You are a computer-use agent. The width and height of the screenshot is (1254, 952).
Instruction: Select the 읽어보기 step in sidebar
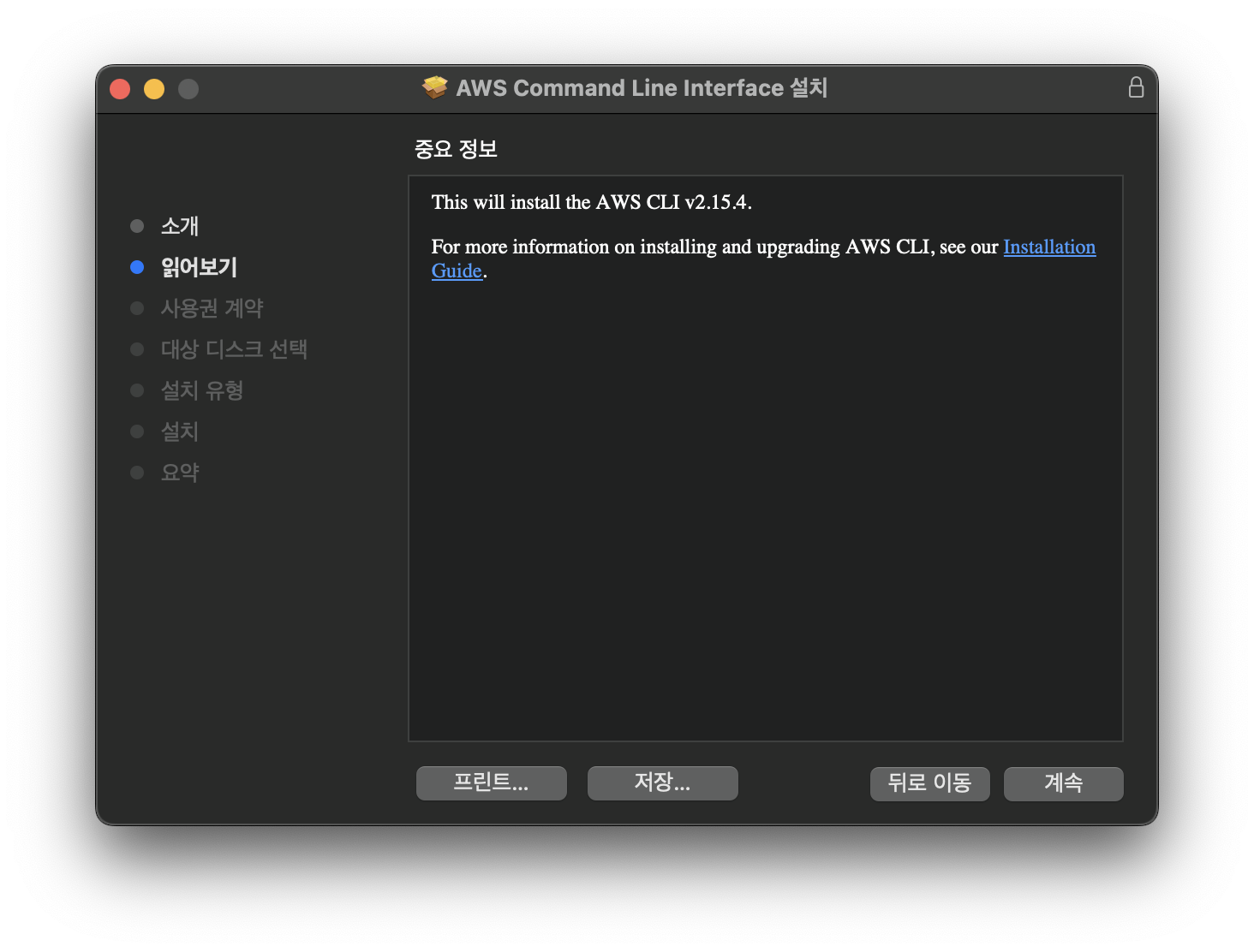pos(199,267)
